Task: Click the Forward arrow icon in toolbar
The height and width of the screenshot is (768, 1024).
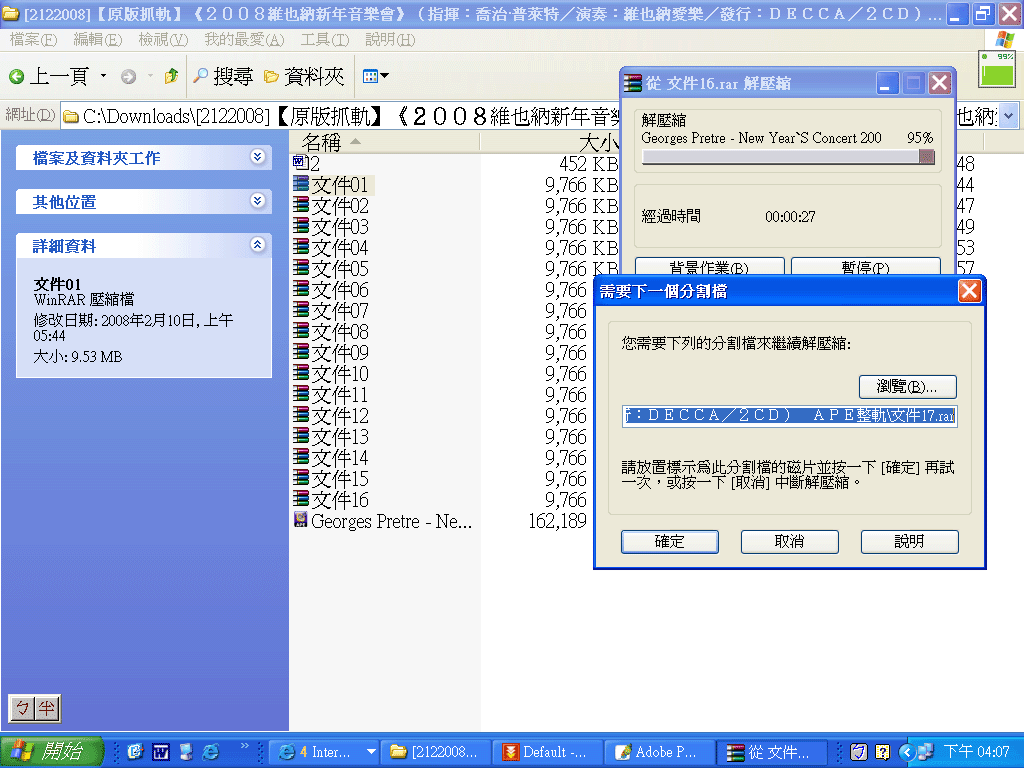Action: (x=129, y=77)
